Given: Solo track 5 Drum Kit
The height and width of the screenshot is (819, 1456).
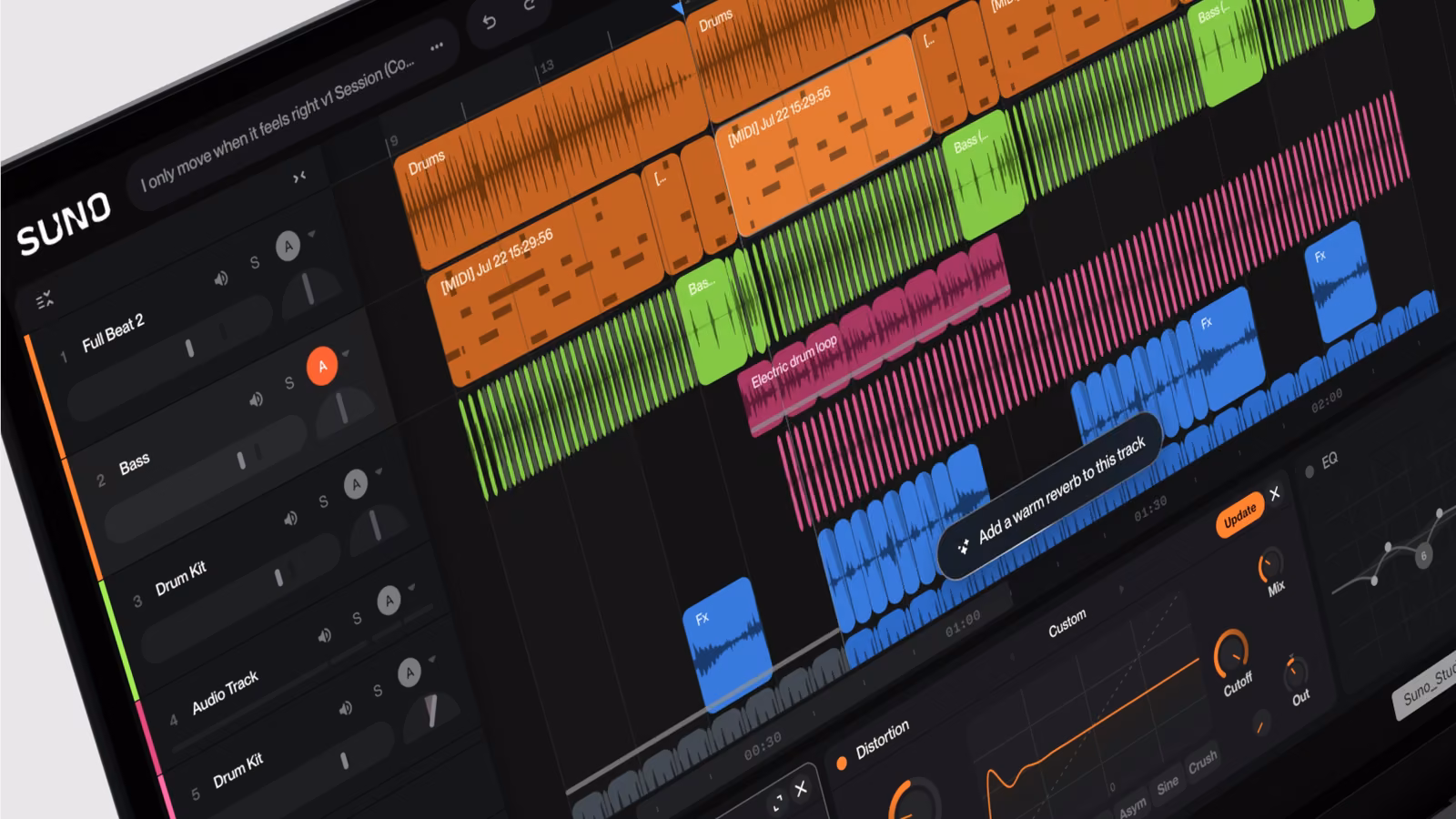Looking at the screenshot, I should (378, 692).
